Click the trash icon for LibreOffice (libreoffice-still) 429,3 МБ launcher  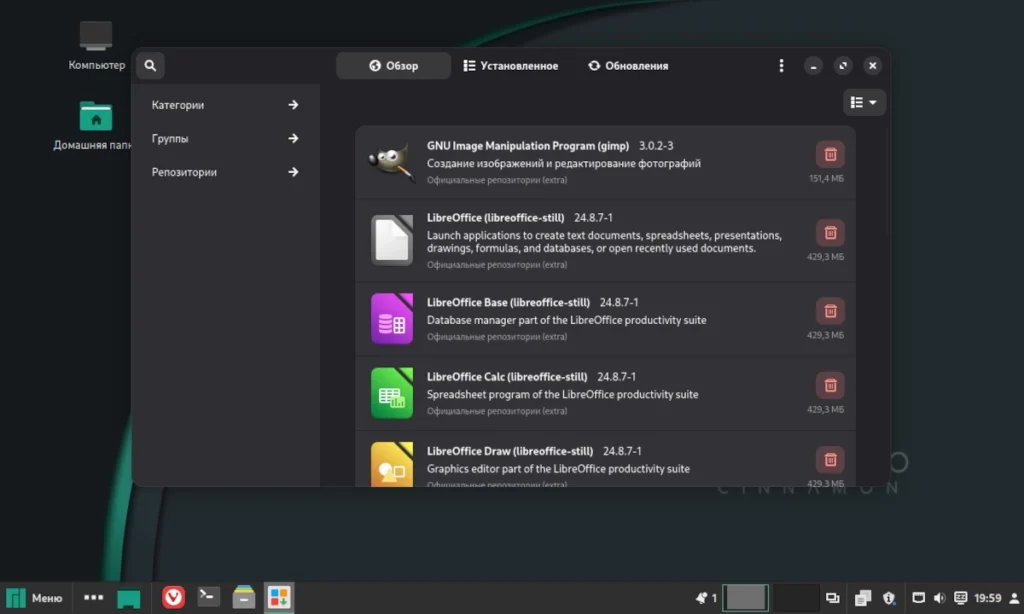(830, 233)
